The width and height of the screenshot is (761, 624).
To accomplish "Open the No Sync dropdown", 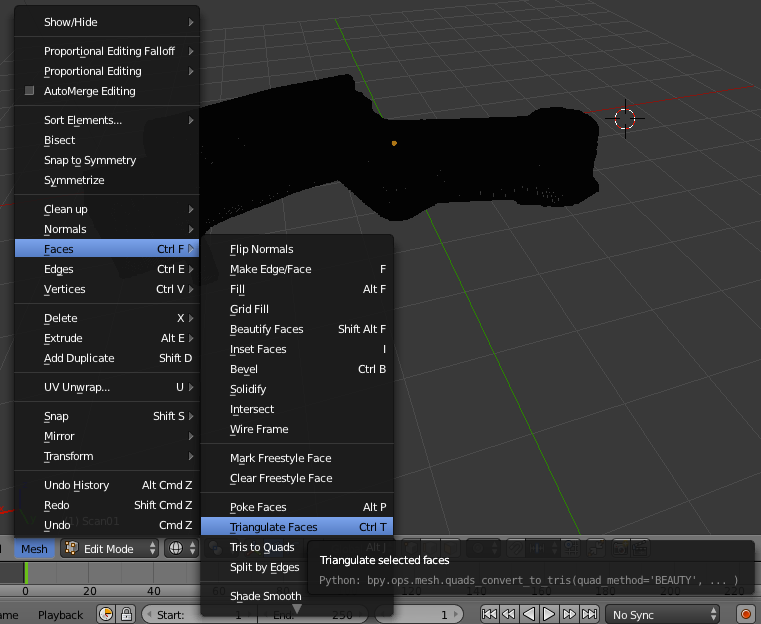I will coord(664,615).
